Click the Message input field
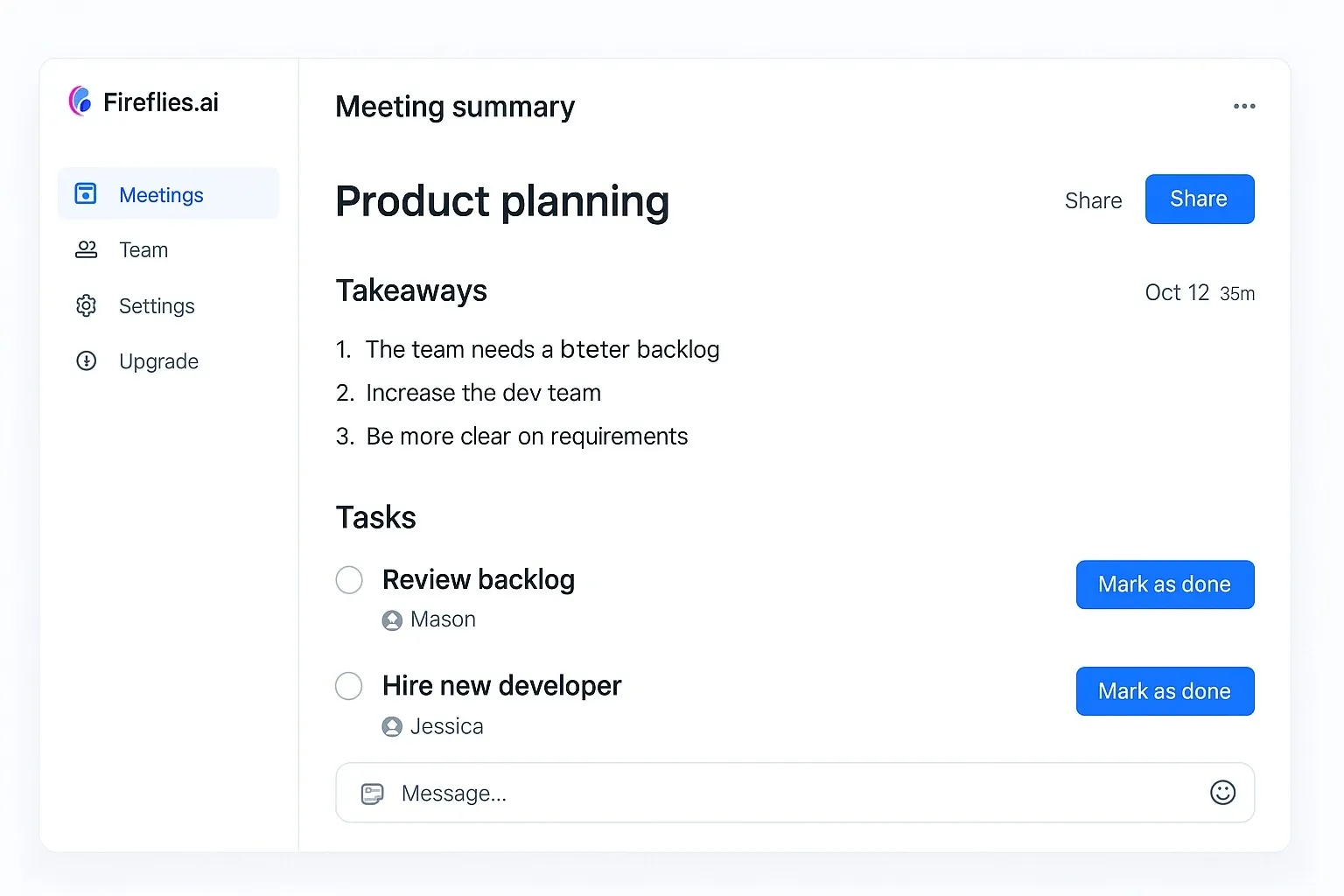 [612, 793]
